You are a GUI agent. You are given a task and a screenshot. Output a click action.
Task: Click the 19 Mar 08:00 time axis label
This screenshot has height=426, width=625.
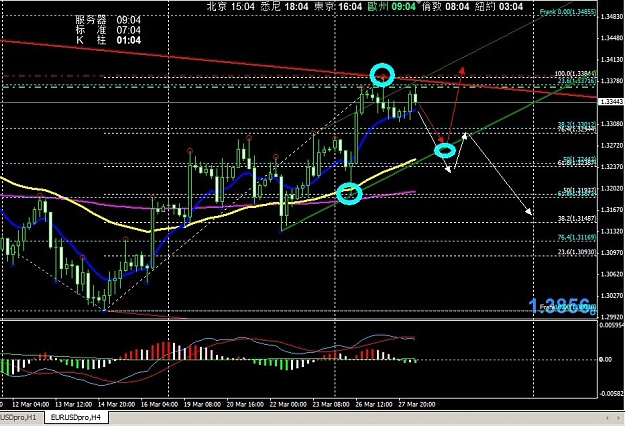pyautogui.click(x=202, y=404)
